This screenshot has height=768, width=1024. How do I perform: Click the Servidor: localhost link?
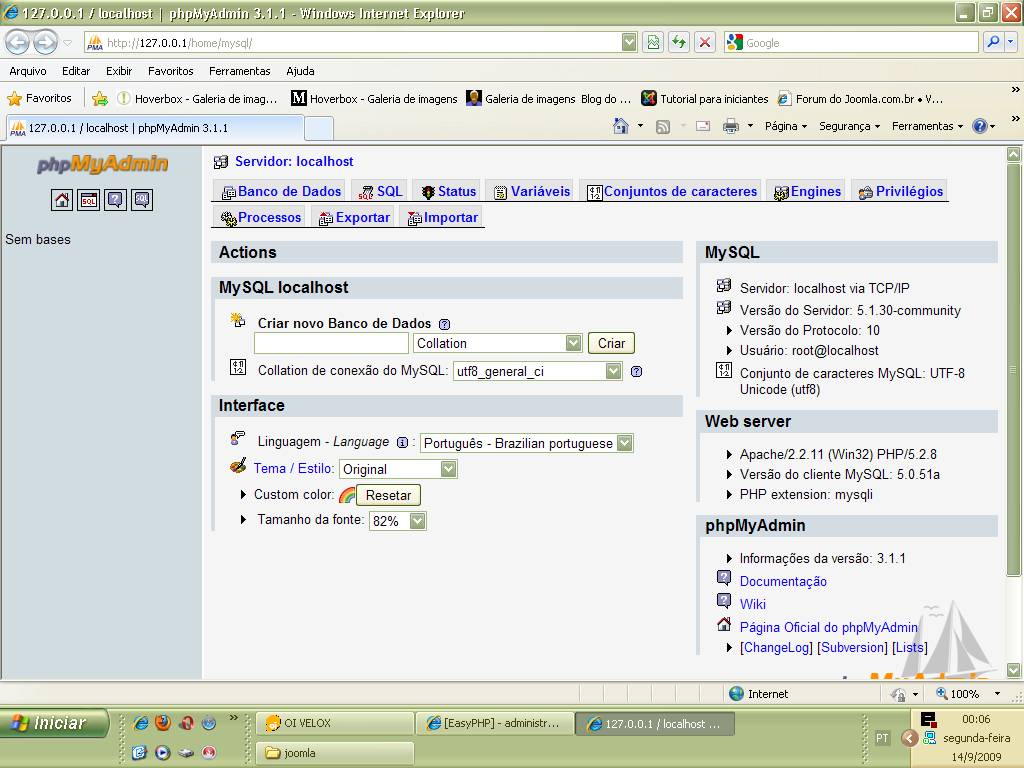pos(294,161)
